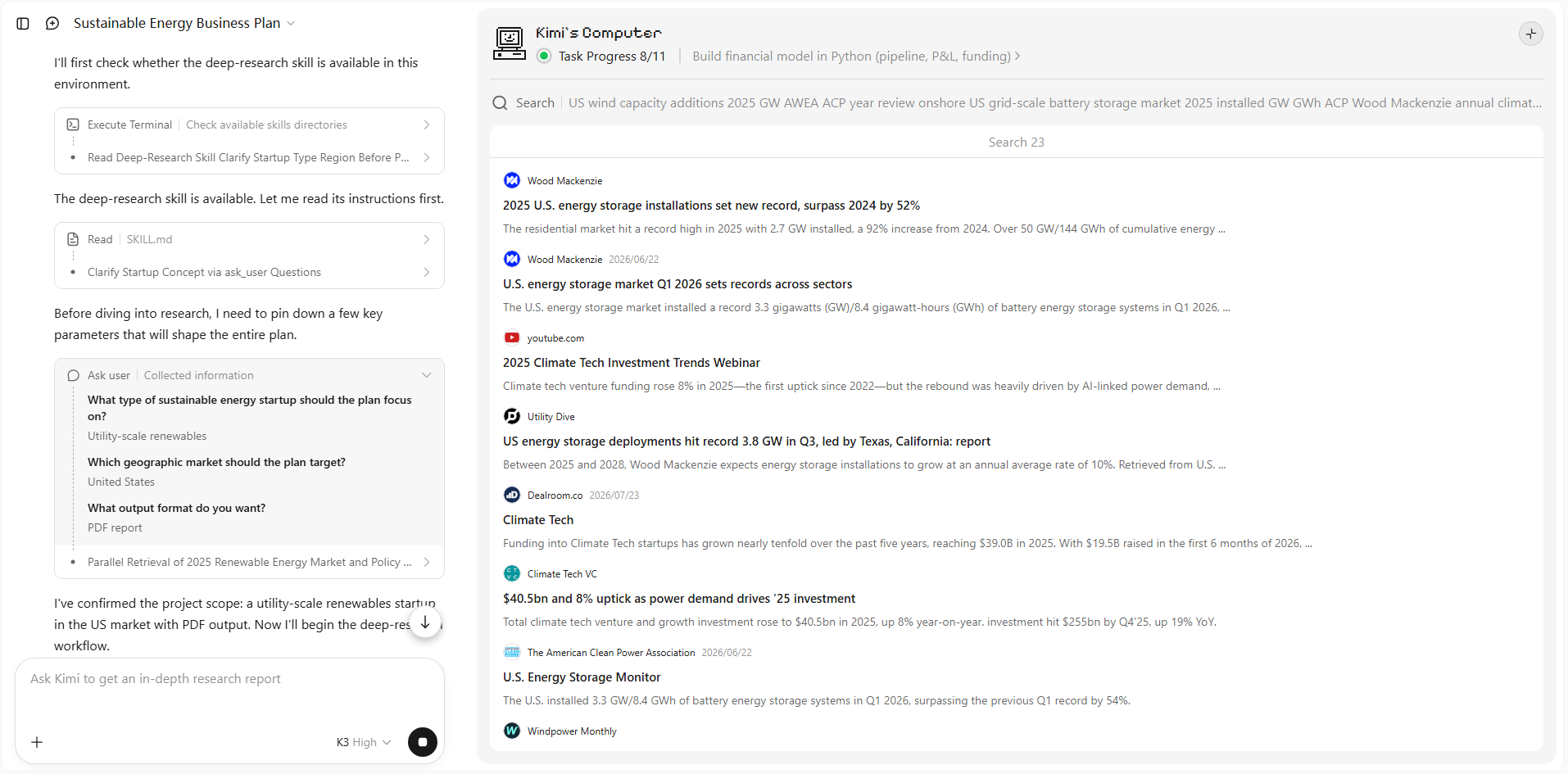Start a new chat with the bubble icon
Viewport: 1568px width, 774px height.
click(52, 24)
